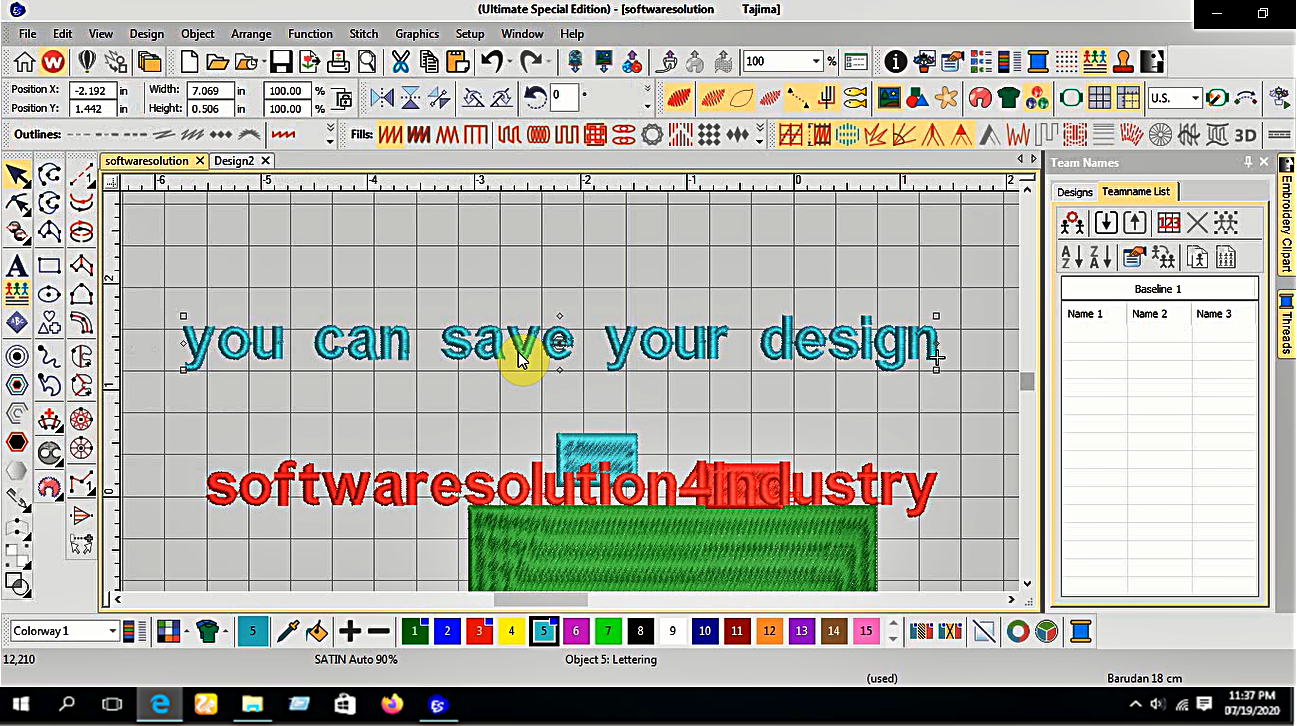Switch measurement units via the U.S. selector

(x=1173, y=97)
